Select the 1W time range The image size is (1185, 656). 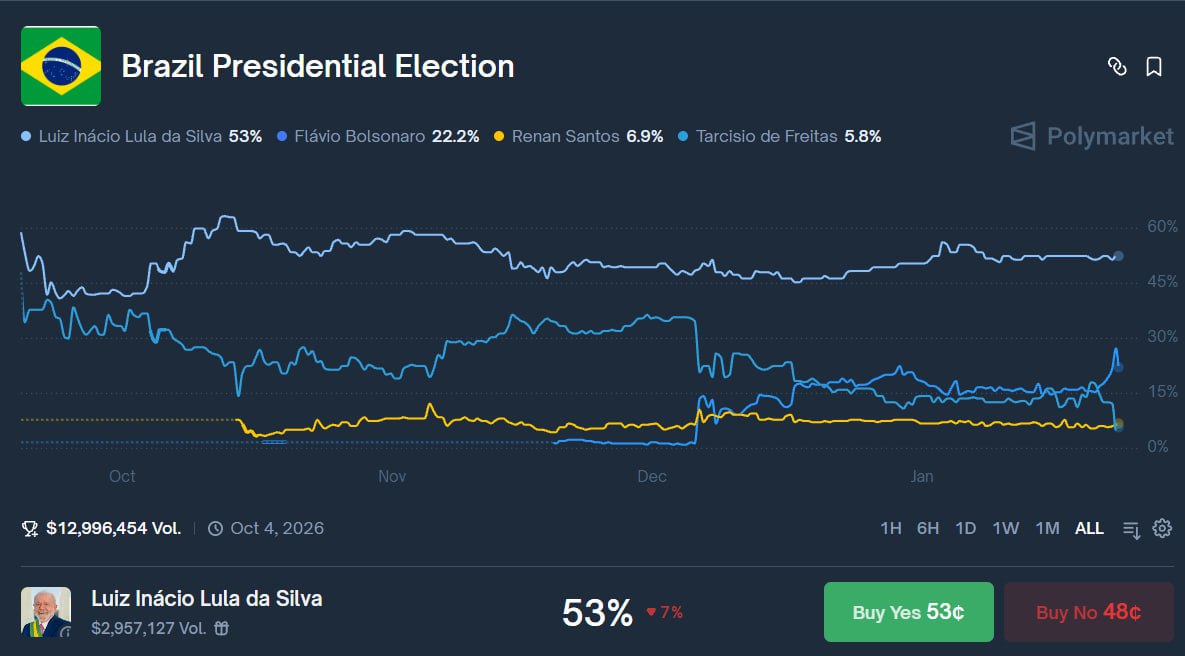1005,528
